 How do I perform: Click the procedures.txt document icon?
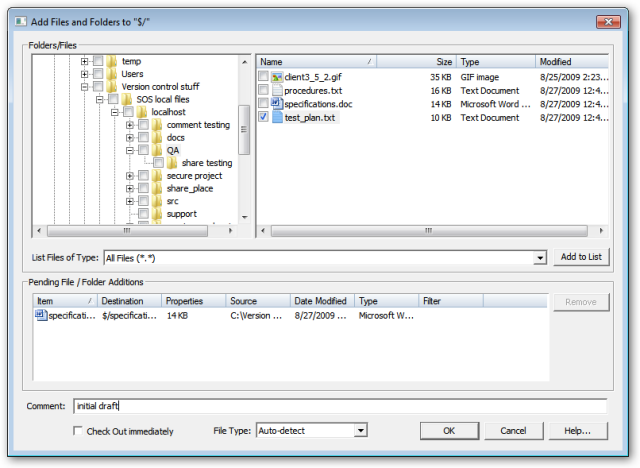click(277, 90)
